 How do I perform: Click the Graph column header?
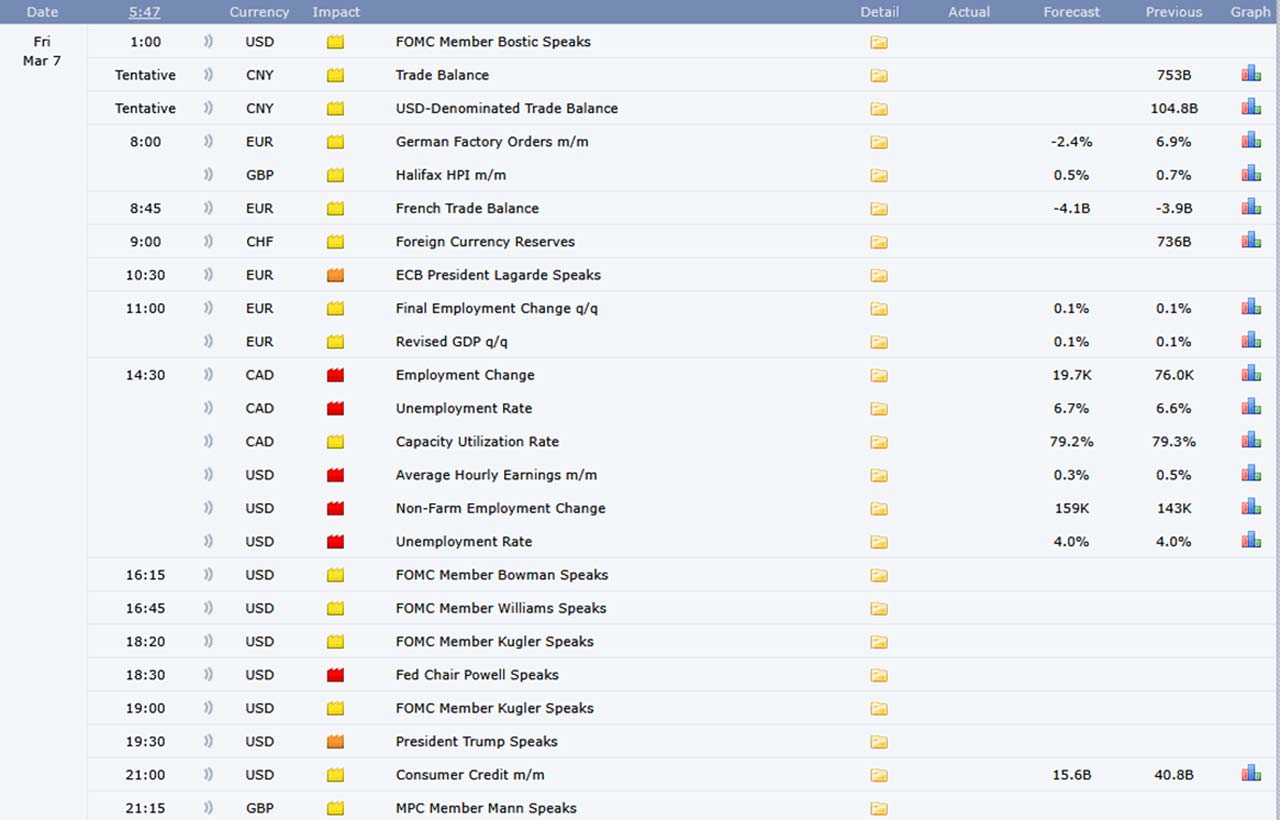pyautogui.click(x=1250, y=12)
